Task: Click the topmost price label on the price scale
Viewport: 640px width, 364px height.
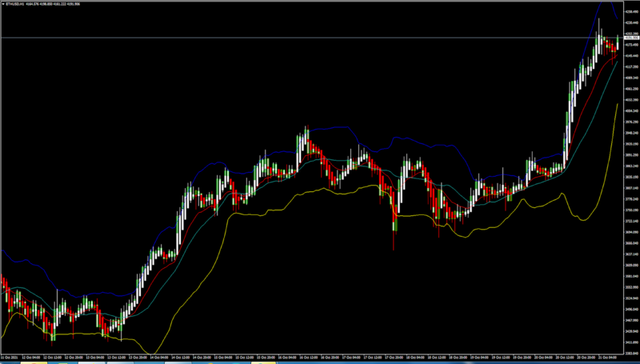Action: coord(632,12)
